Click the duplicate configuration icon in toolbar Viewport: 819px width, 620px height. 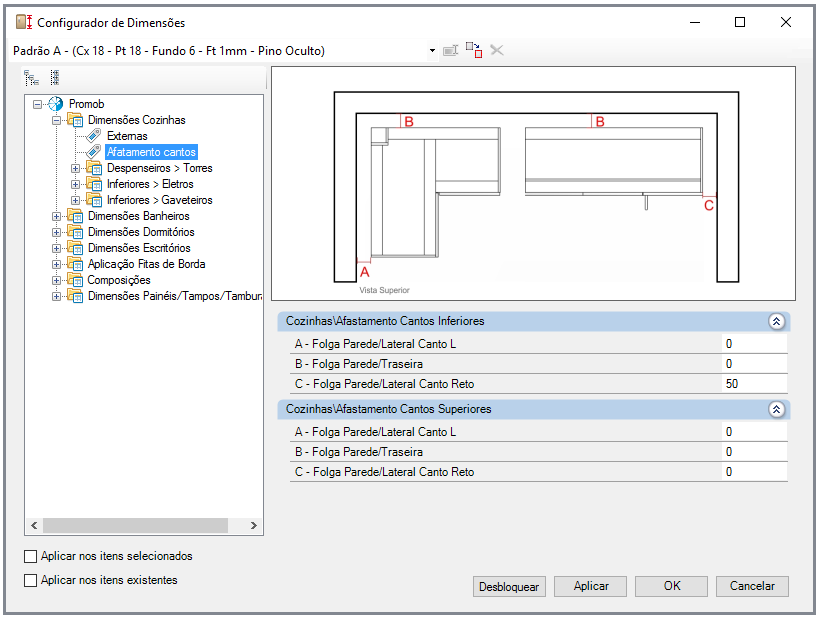tap(474, 50)
